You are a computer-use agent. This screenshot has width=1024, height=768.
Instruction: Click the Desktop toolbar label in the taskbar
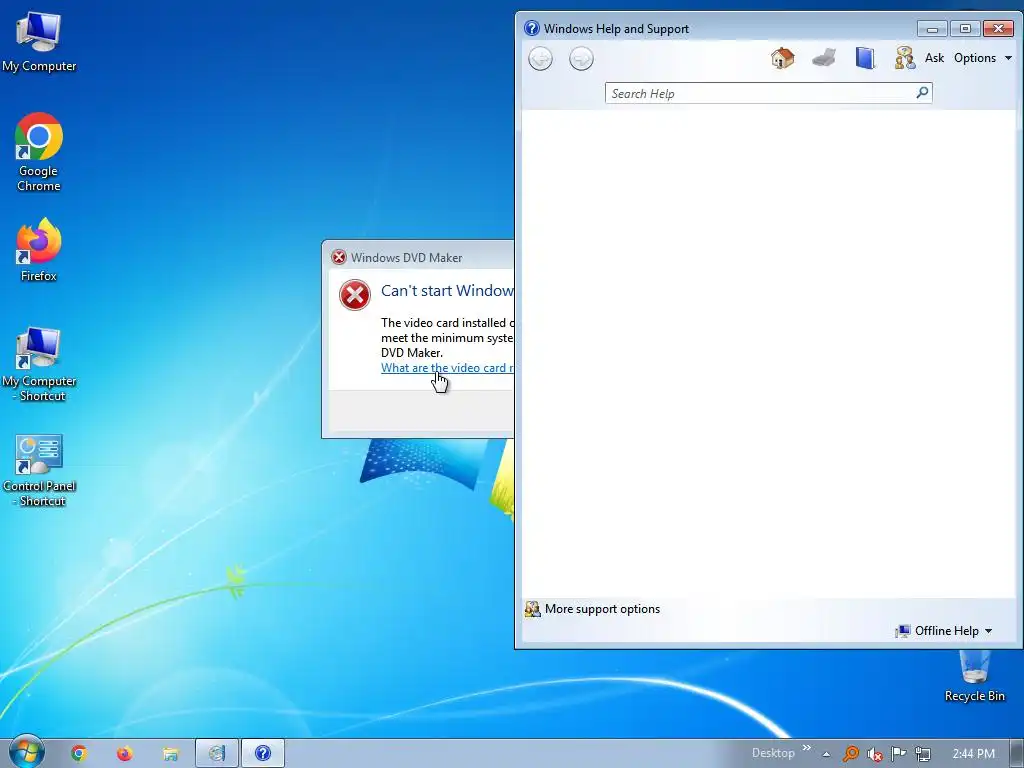(773, 753)
